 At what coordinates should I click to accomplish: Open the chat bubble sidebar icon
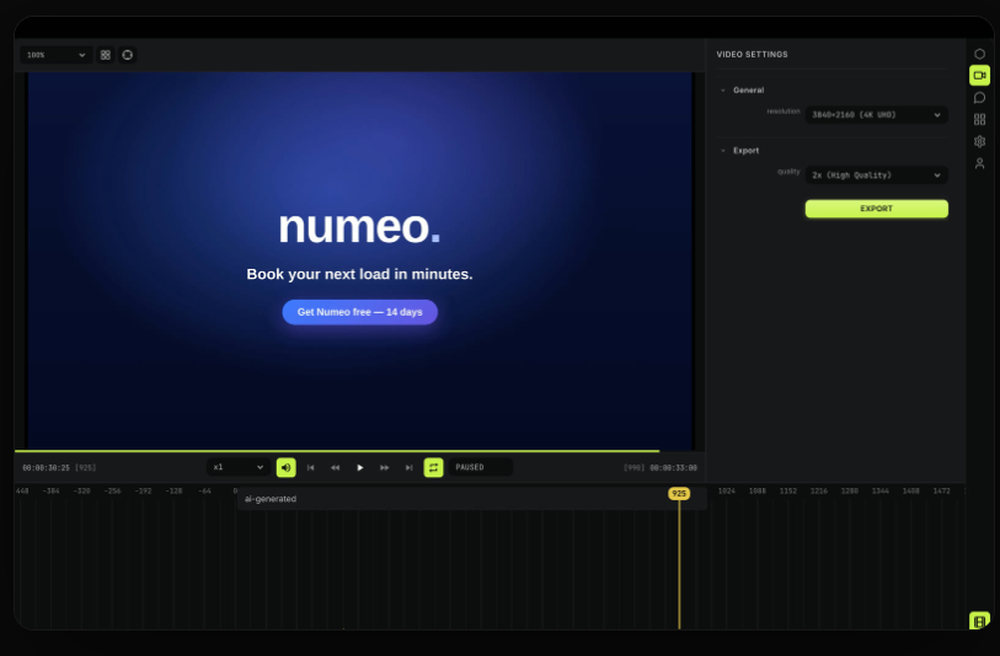pyautogui.click(x=980, y=98)
